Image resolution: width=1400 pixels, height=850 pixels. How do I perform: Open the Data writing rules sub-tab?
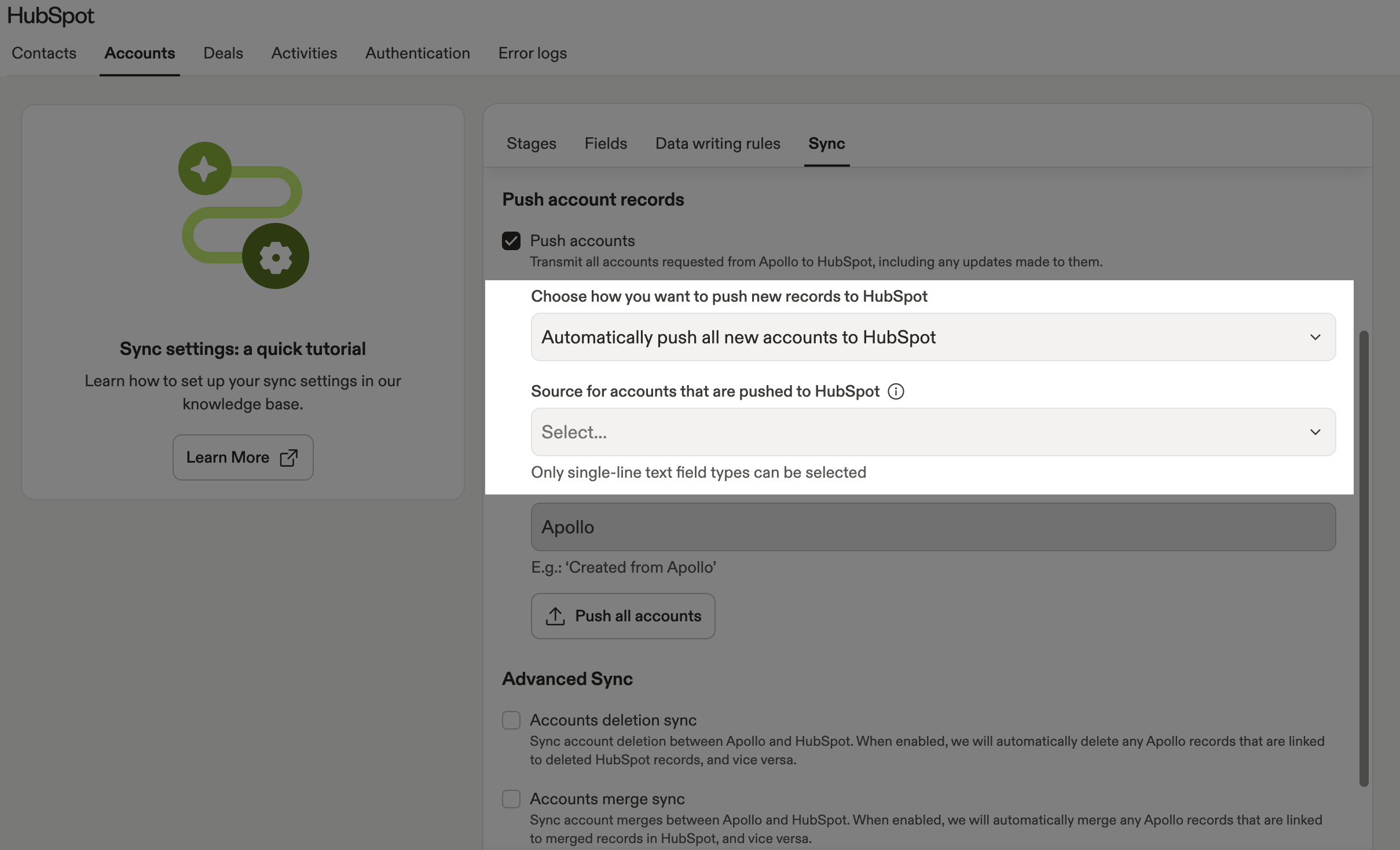click(x=717, y=143)
